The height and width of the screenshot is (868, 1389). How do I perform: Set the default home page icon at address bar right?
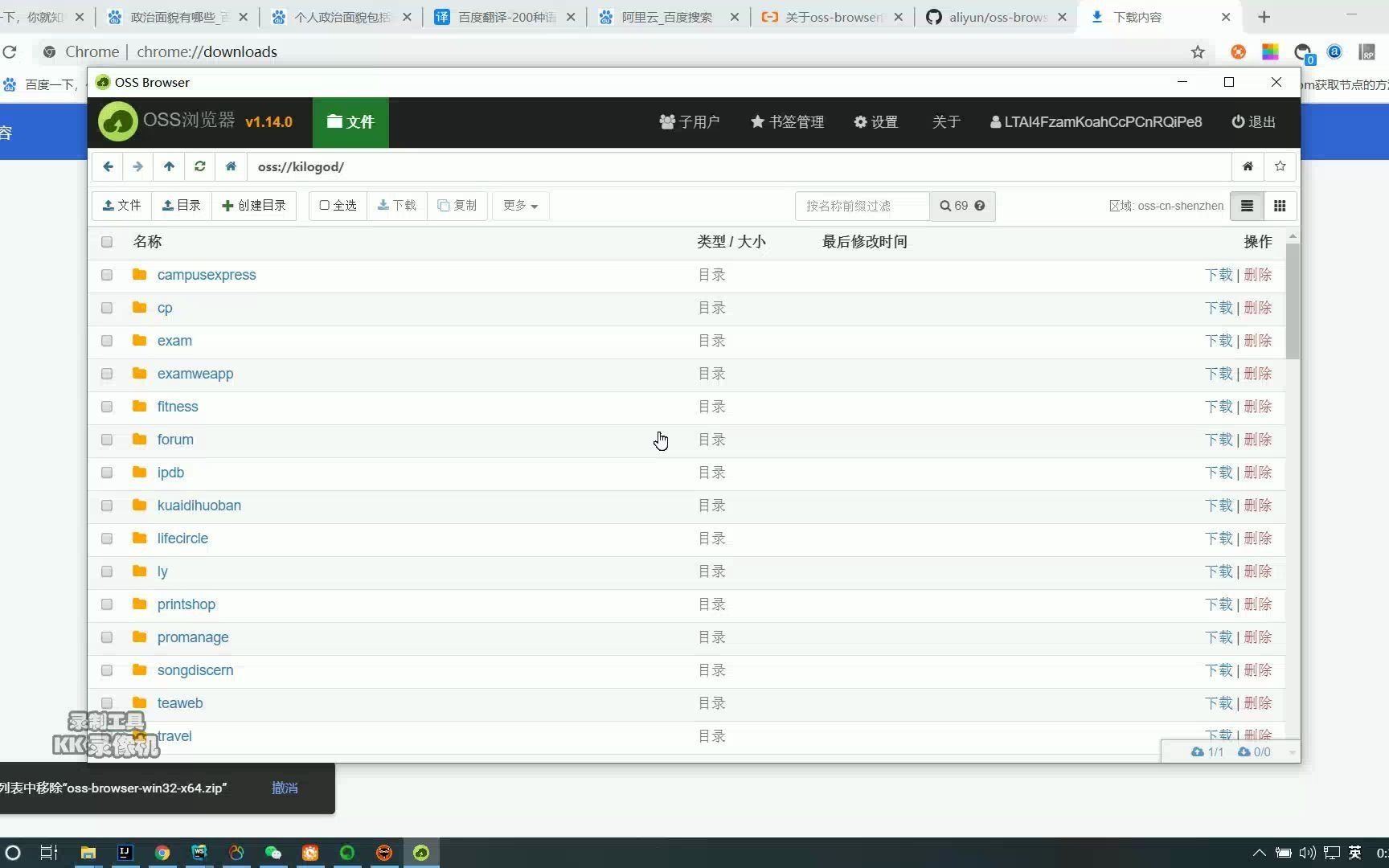click(1248, 166)
